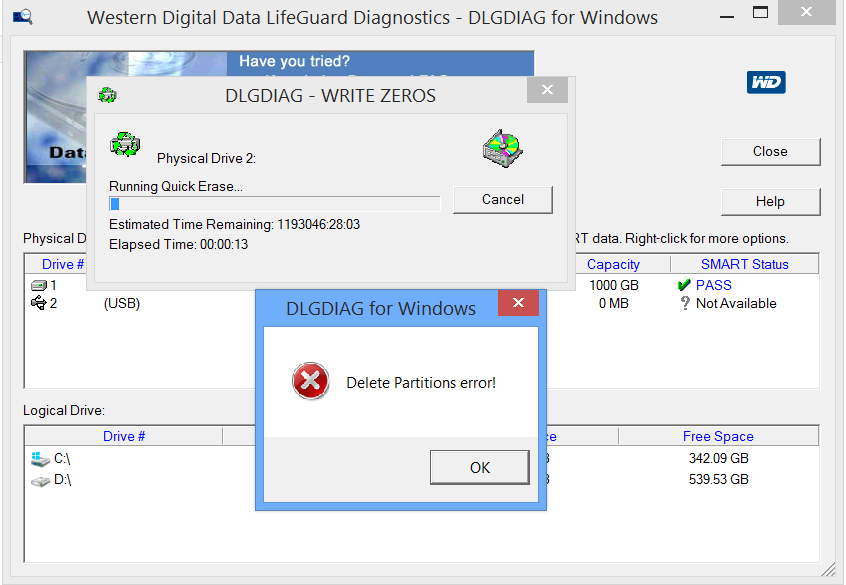The image size is (846, 585).
Task: Click the 'Physical Drive 2:' label
Action: [206, 159]
